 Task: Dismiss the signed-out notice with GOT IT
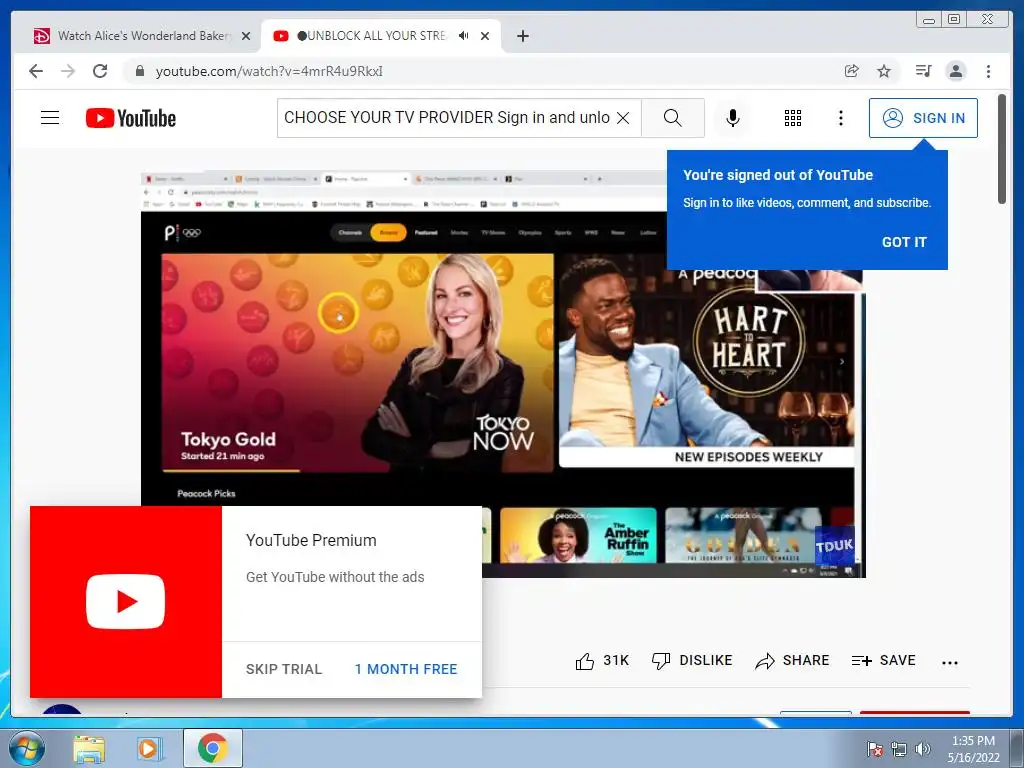pos(904,242)
